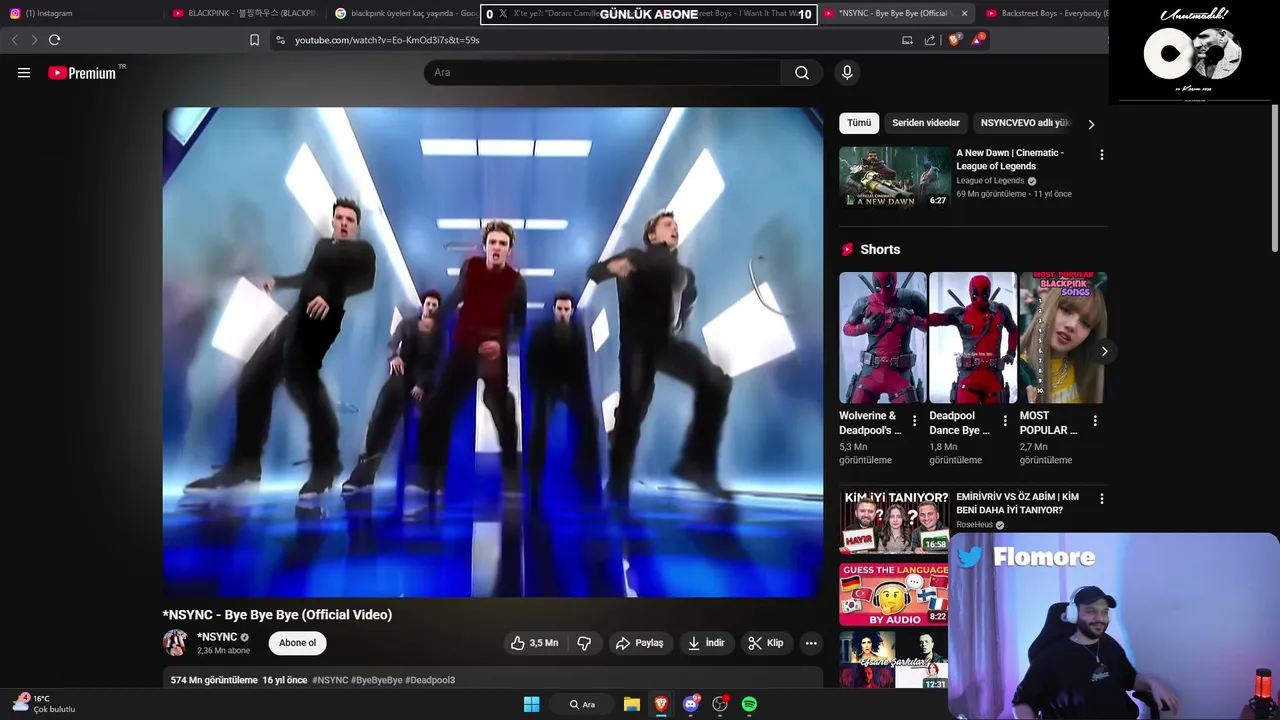Open *NSYNC channel name link

217,637
